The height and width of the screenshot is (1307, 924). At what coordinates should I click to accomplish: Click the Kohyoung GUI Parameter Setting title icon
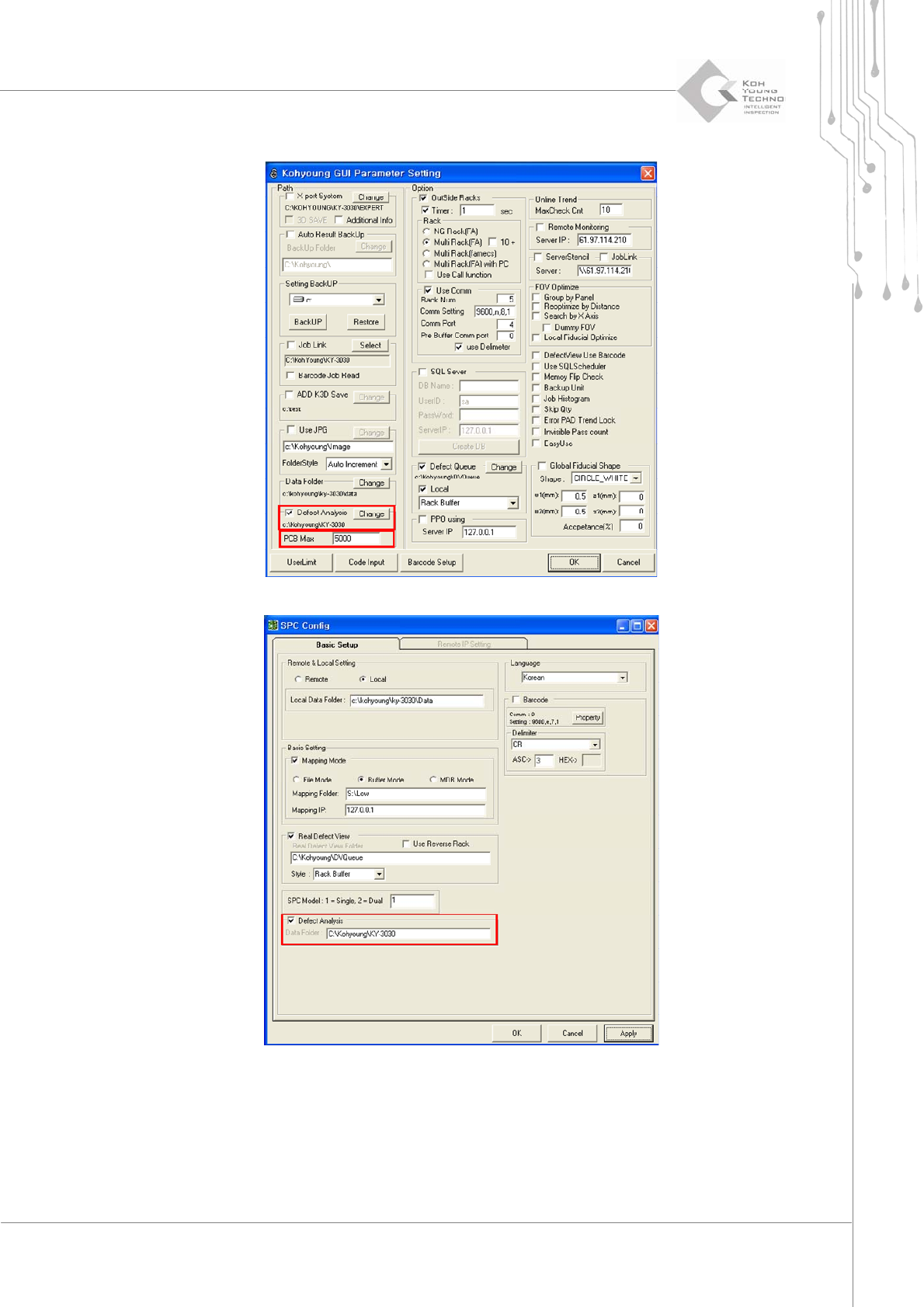[273, 173]
